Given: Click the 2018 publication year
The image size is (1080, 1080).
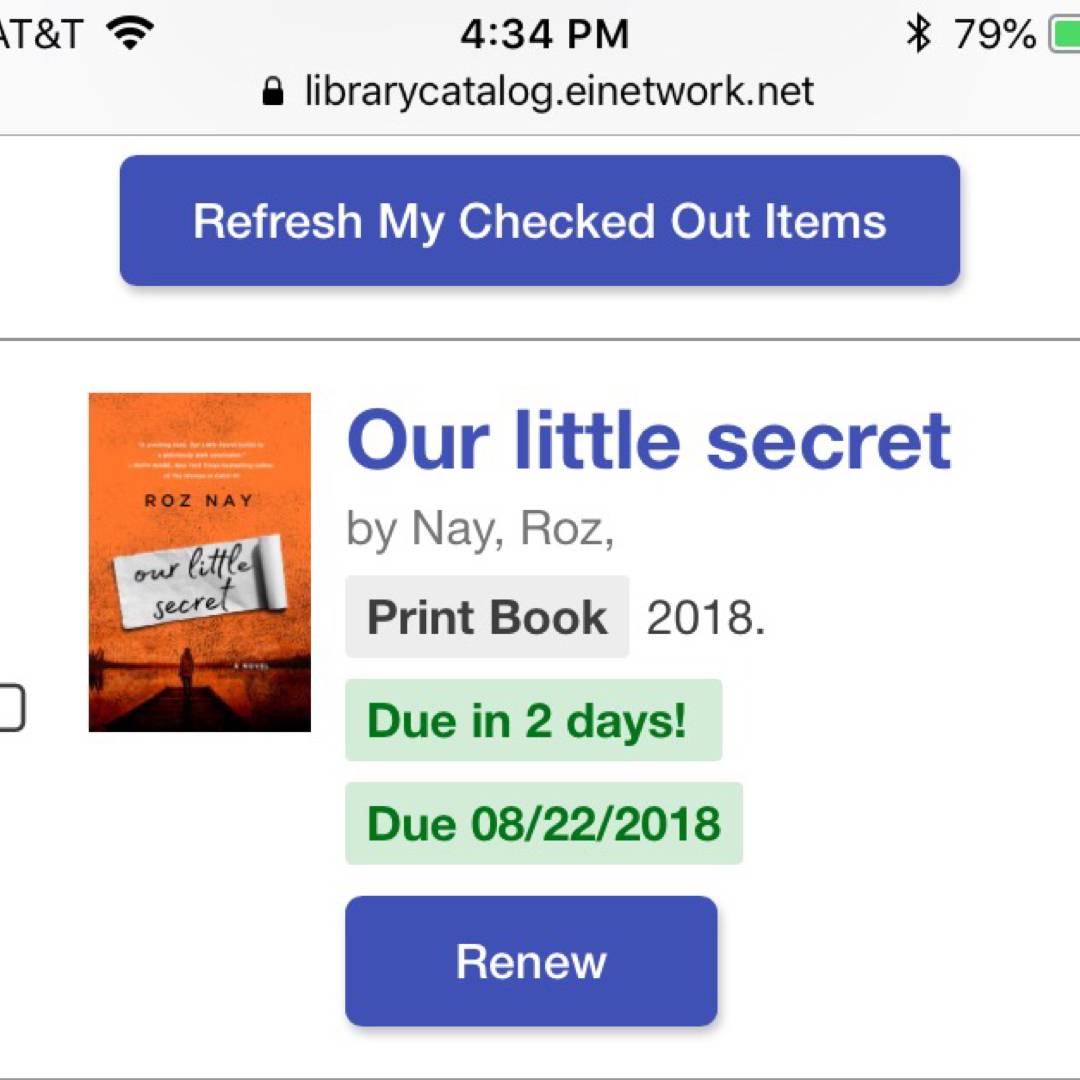Looking at the screenshot, I should pyautogui.click(x=705, y=618).
